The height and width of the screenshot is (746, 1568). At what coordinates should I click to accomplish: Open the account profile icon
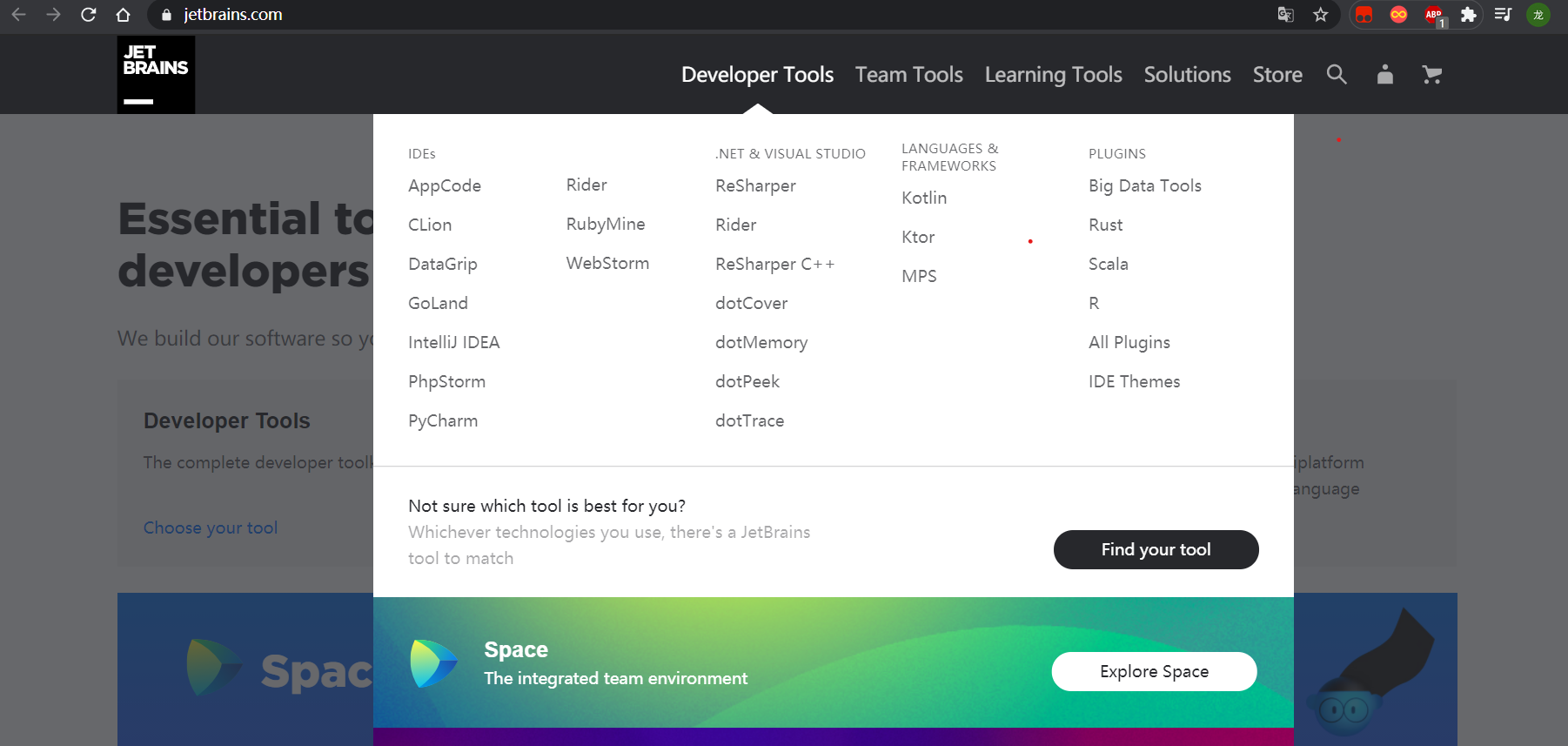tap(1384, 75)
